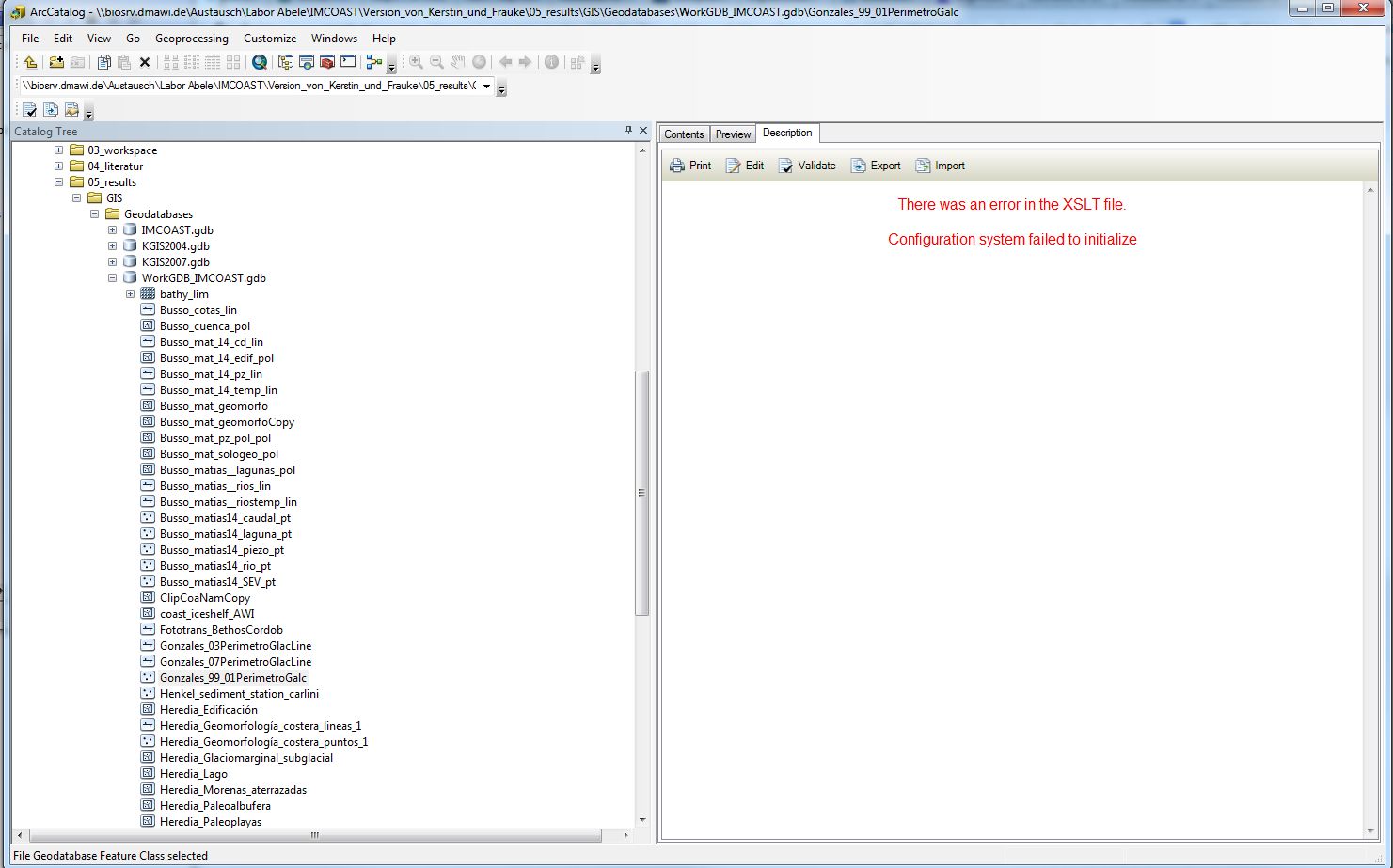Launch ArcMap from the globe icon
1393x868 pixels.
pyautogui.click(x=260, y=62)
